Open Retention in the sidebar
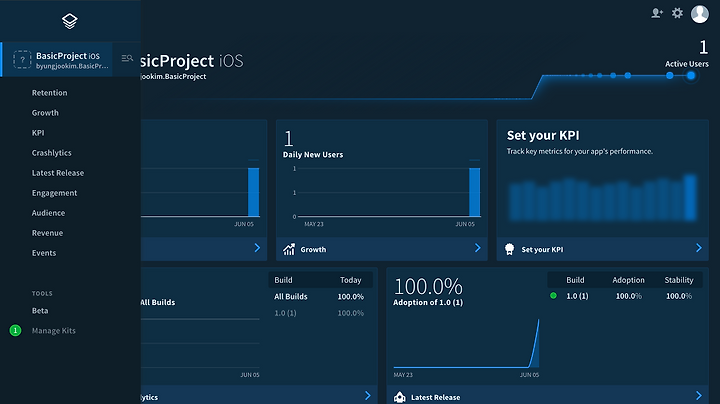 pos(50,93)
